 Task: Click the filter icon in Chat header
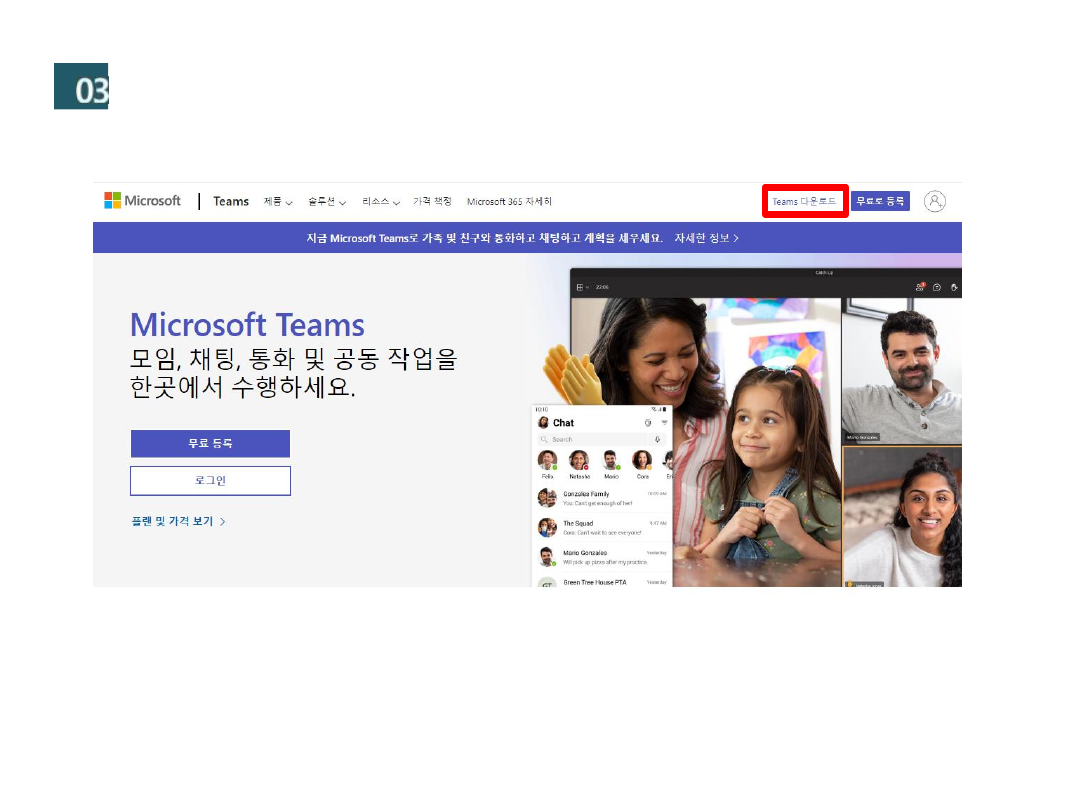(664, 423)
